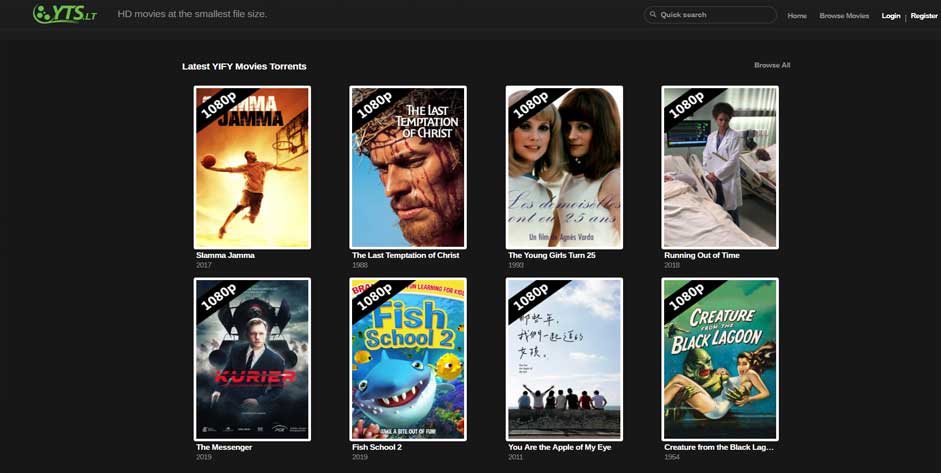The height and width of the screenshot is (473, 941).
Task: Click the magnifier icon in Quick search
Action: pos(653,15)
